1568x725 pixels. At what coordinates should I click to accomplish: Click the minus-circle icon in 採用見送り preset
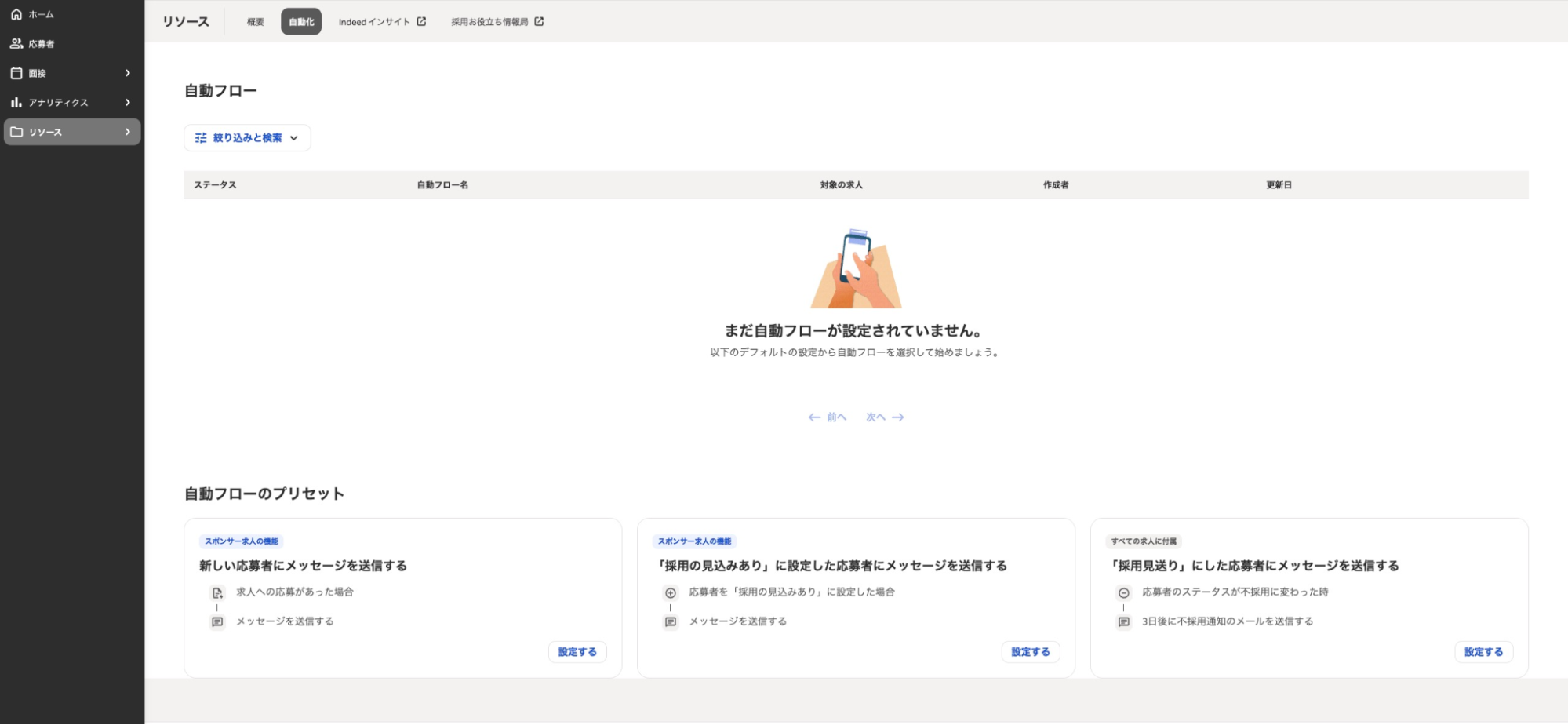tap(1124, 593)
